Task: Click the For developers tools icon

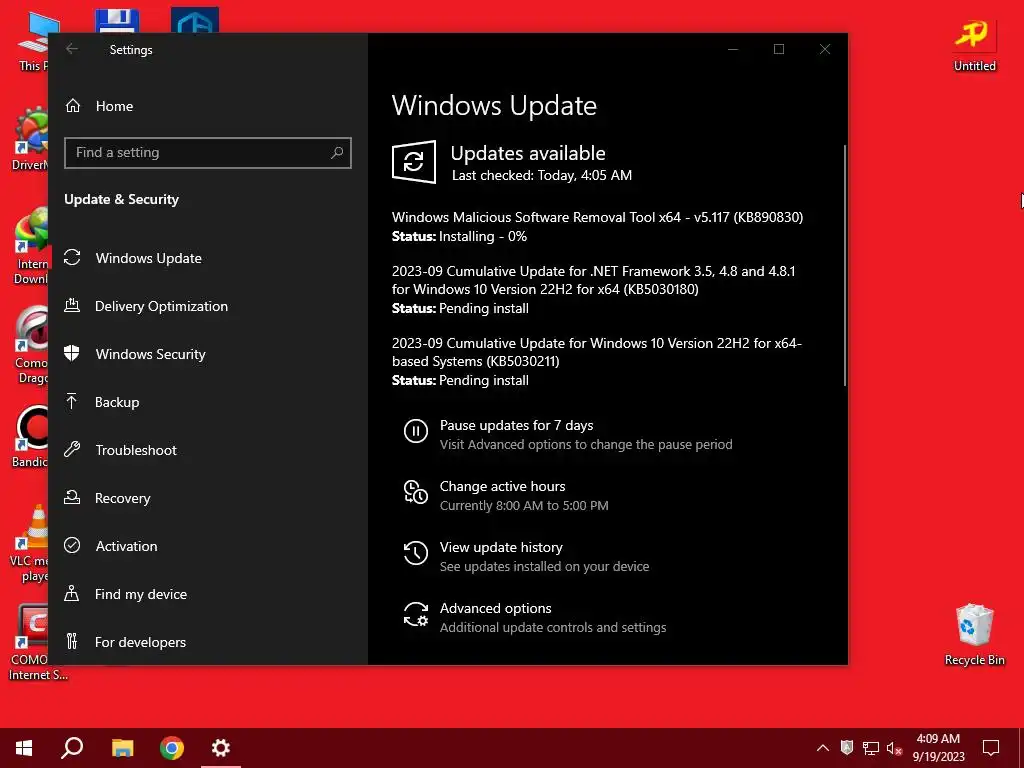Action: tap(72, 641)
